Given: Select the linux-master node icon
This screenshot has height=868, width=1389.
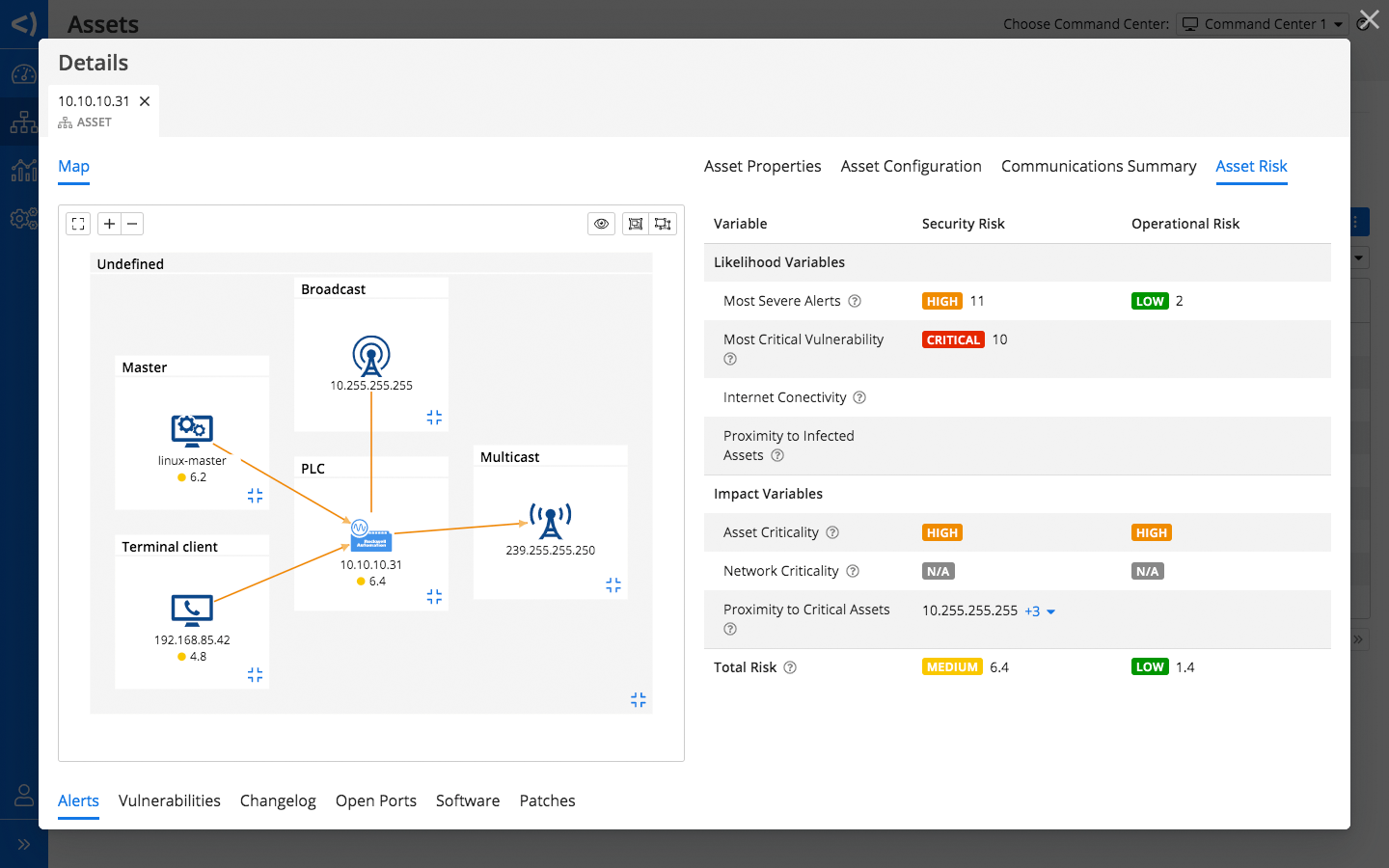Looking at the screenshot, I should [x=192, y=429].
